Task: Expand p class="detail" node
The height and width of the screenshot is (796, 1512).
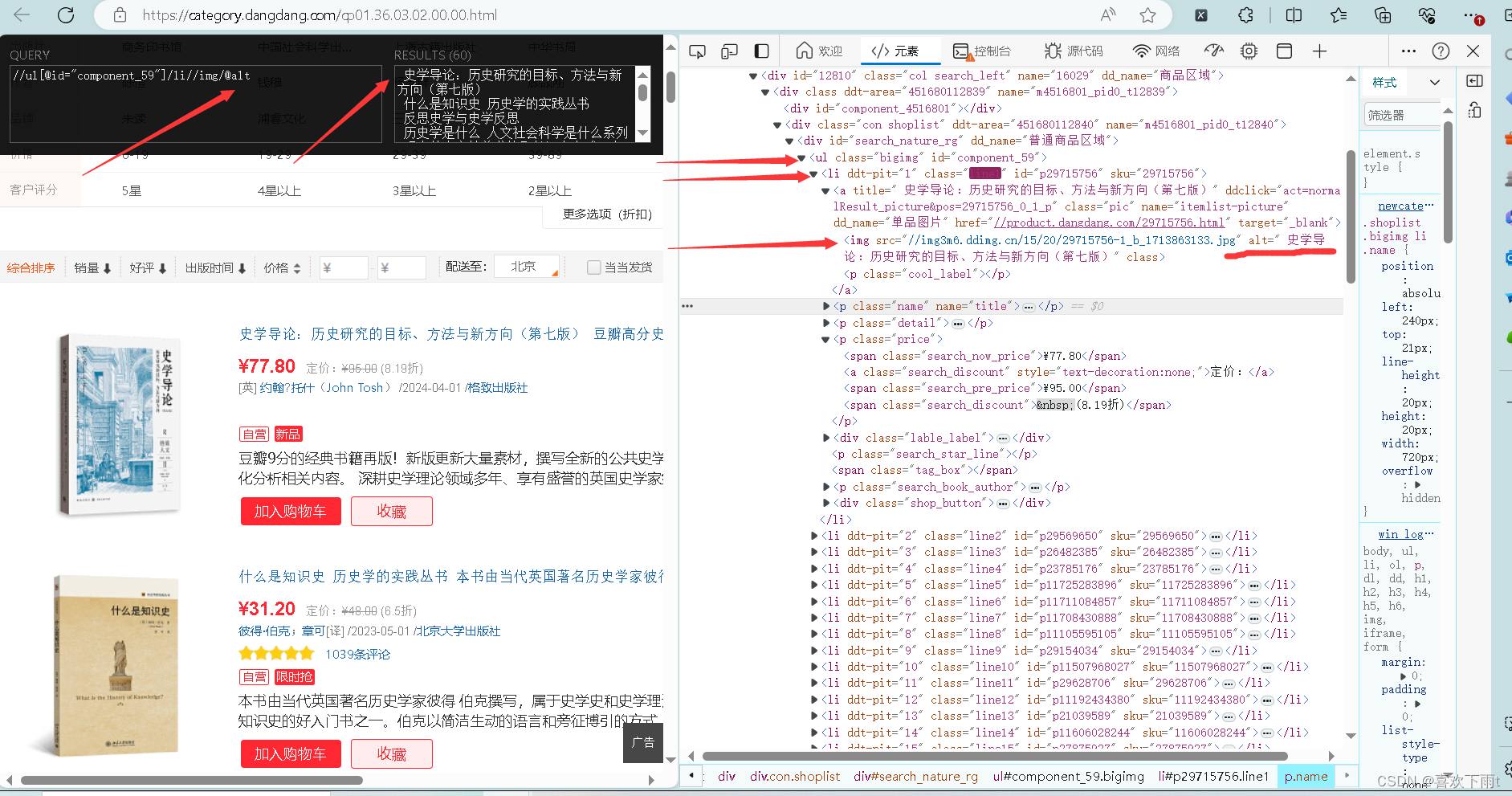Action: tap(826, 323)
